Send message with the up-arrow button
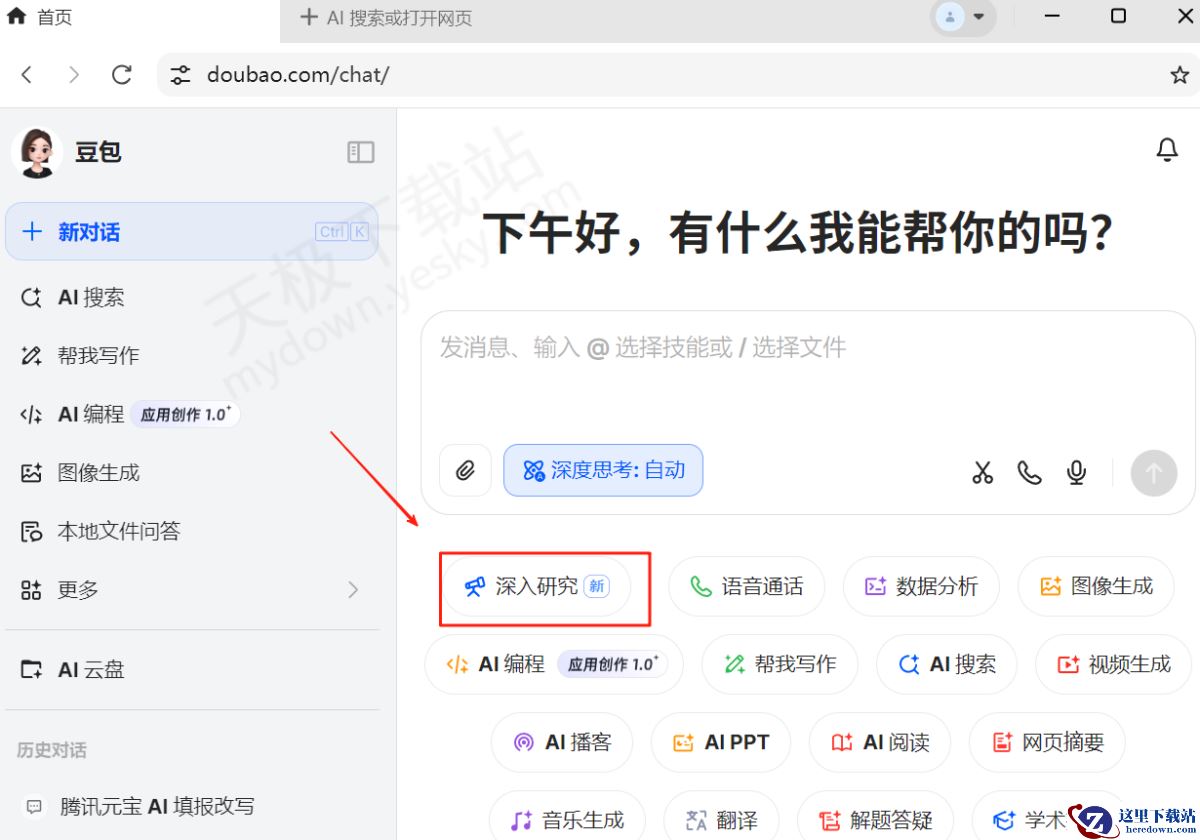Screen dimensions: 1200x840 click(1154, 472)
